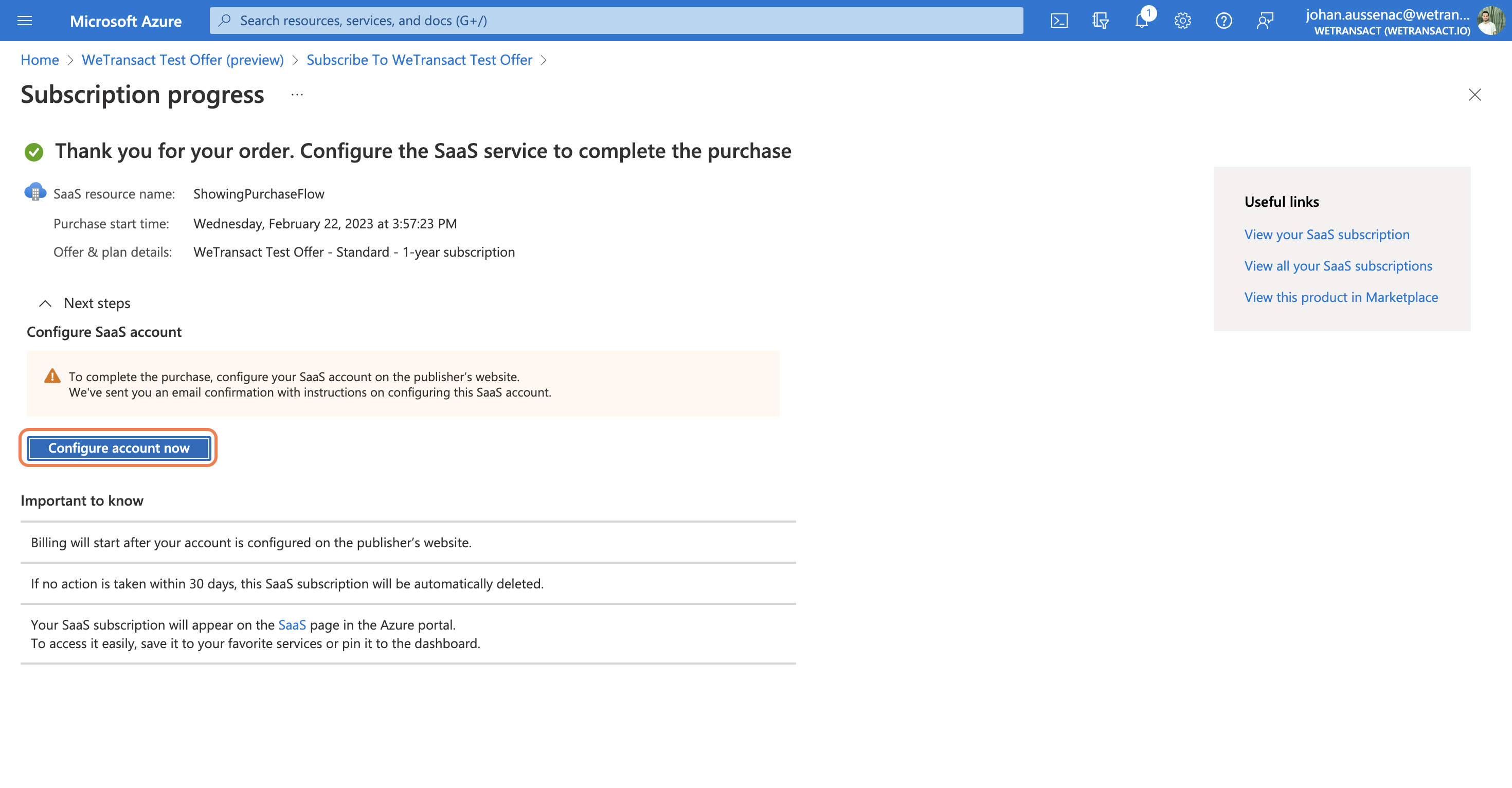The height and width of the screenshot is (788, 1512).
Task: Close the Subscription progress blade
Action: [x=1474, y=95]
